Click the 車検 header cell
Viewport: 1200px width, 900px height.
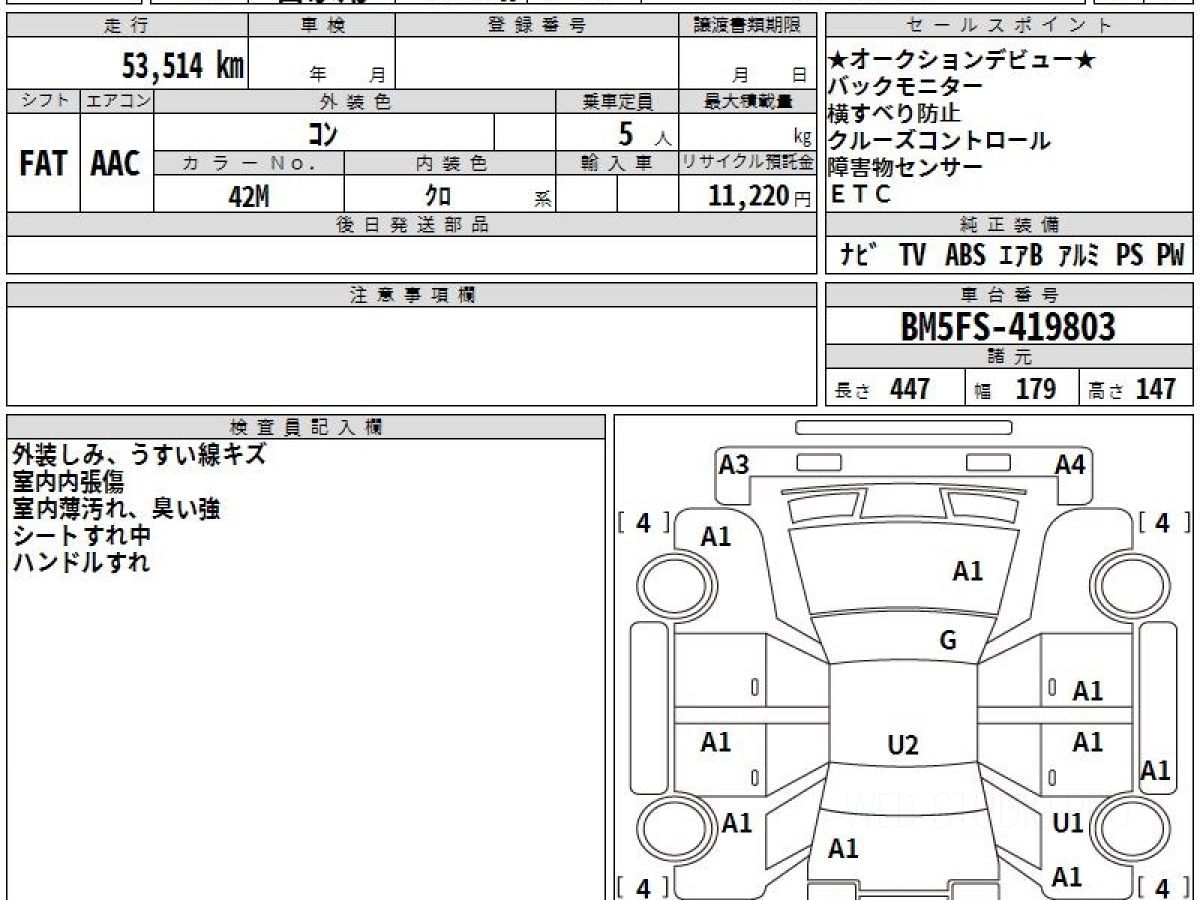[322, 26]
